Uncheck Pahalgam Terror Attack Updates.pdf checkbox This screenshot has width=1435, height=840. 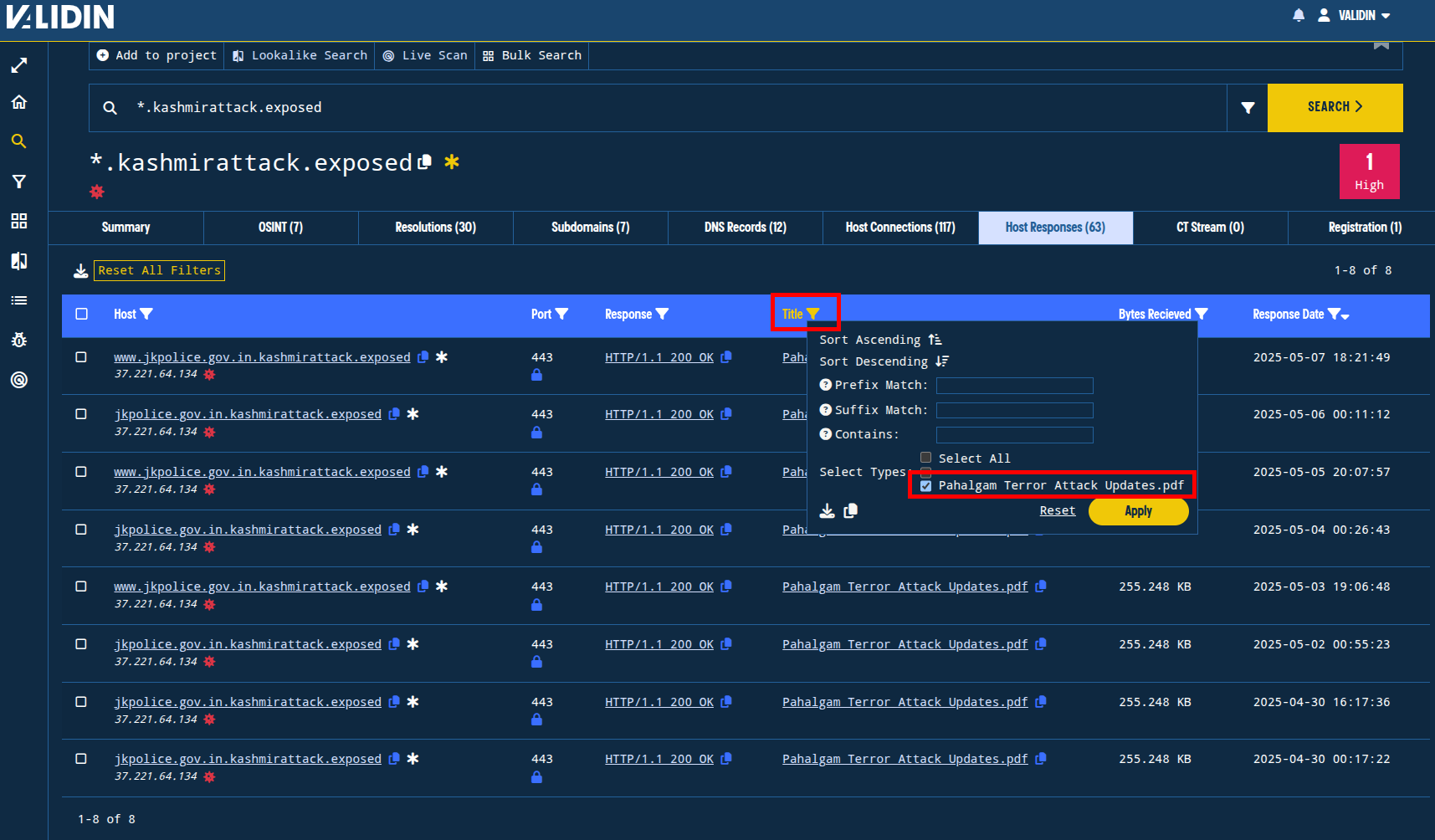pos(925,485)
